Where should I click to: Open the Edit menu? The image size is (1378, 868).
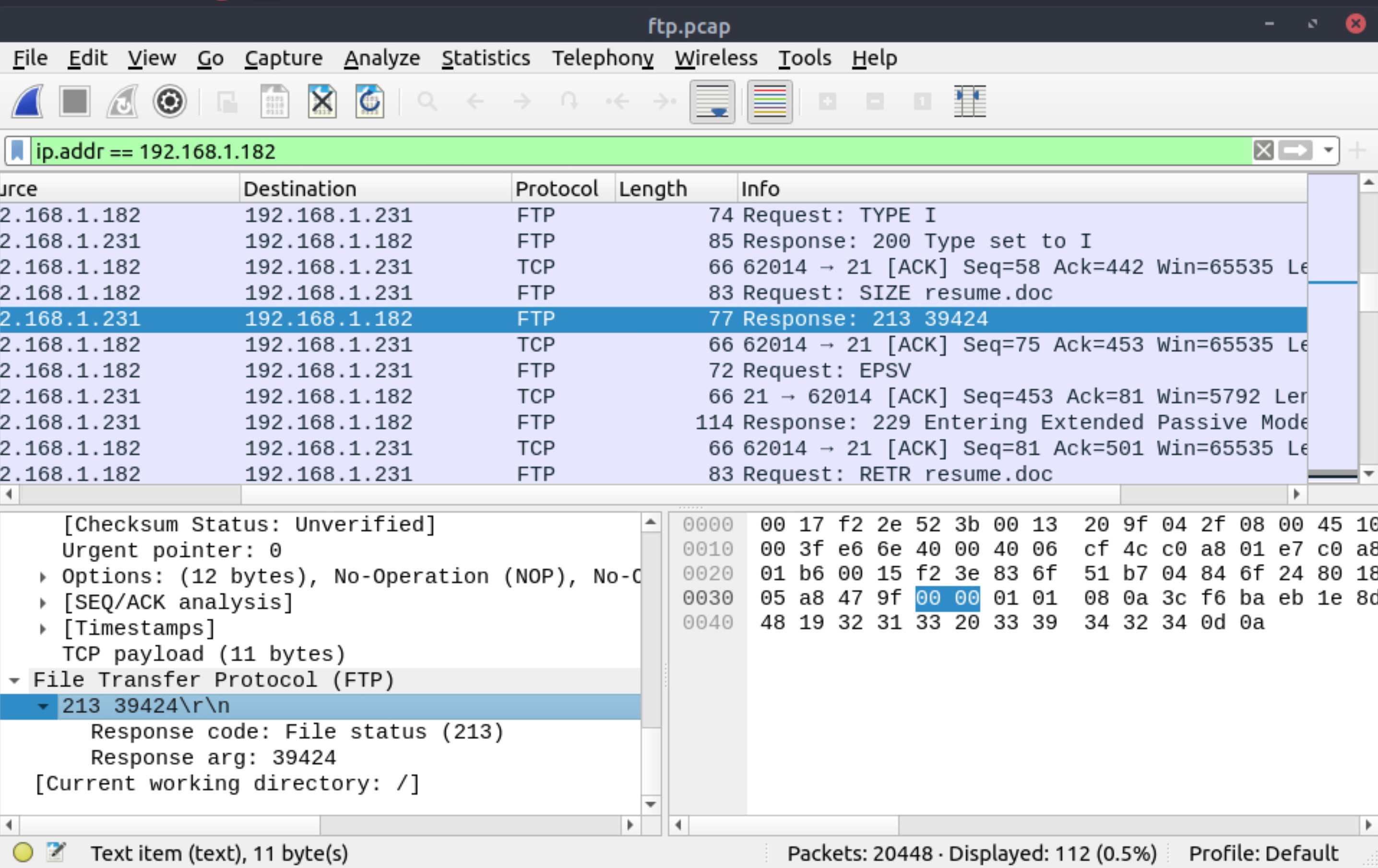point(87,58)
